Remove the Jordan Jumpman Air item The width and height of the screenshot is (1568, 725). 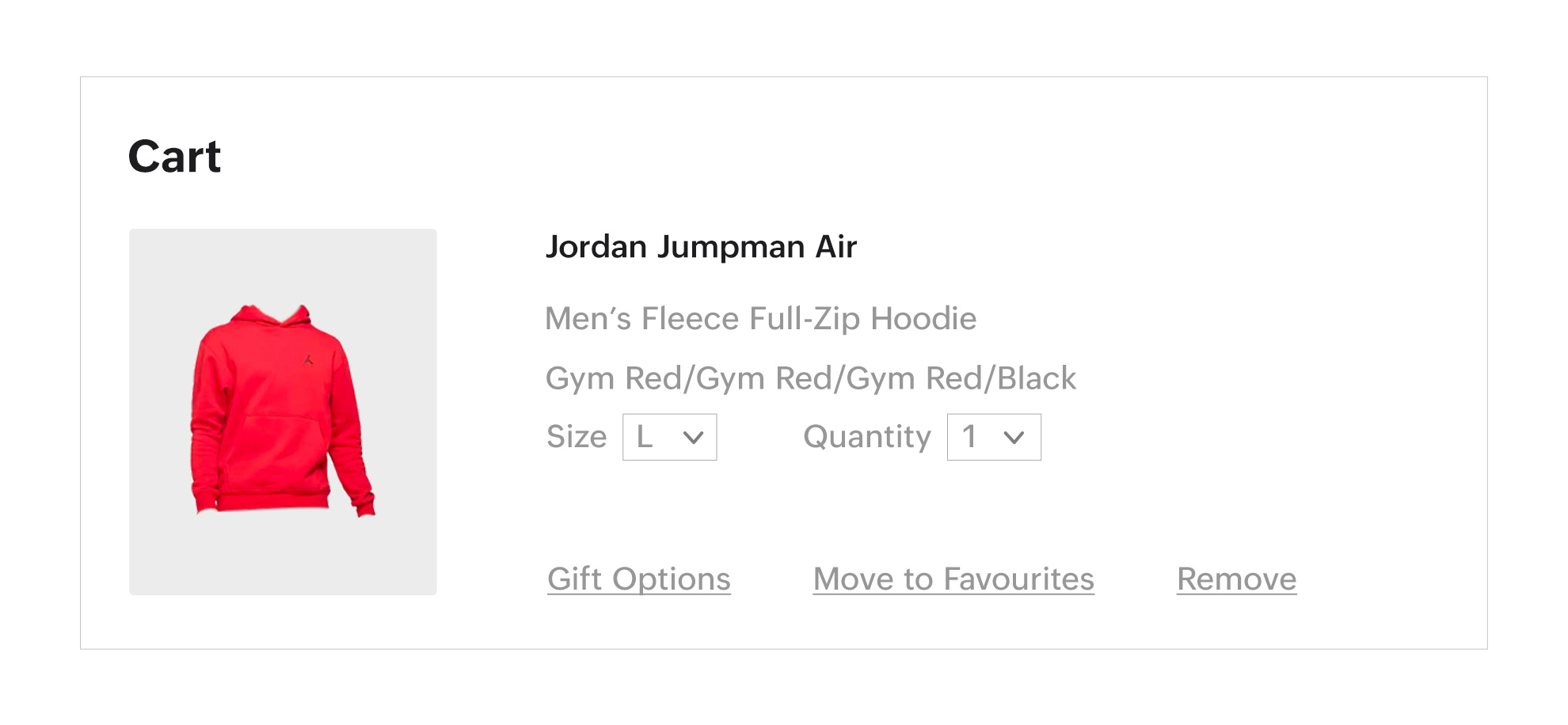coord(1236,579)
